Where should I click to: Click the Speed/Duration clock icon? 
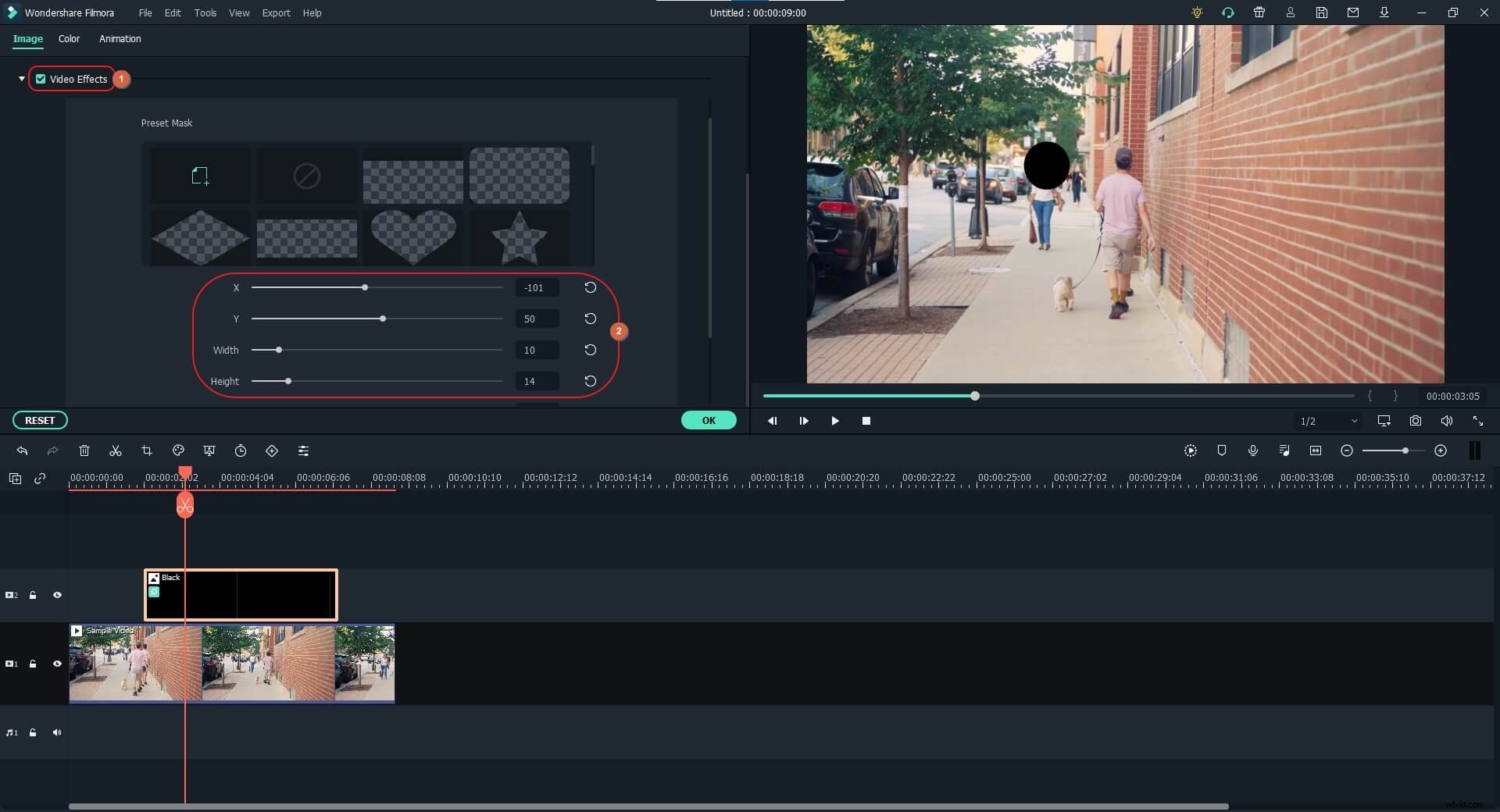click(241, 451)
